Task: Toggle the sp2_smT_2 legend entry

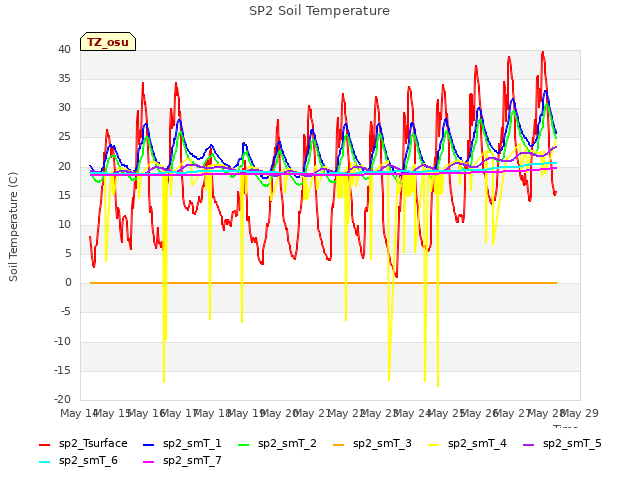Action: pyautogui.click(x=277, y=444)
